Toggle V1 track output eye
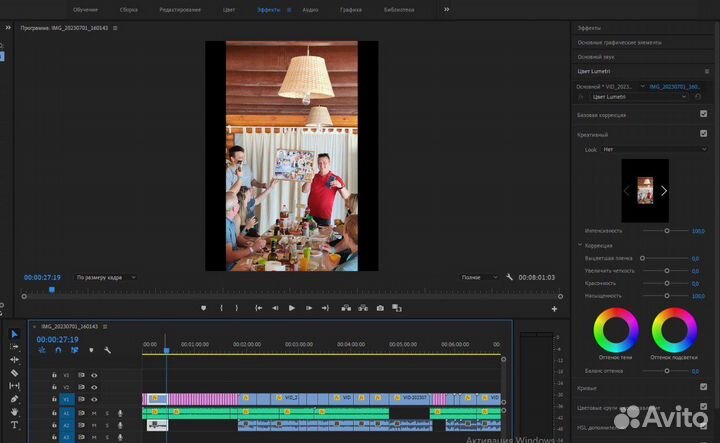Image resolution: width=720 pixels, height=443 pixels. tap(95, 399)
